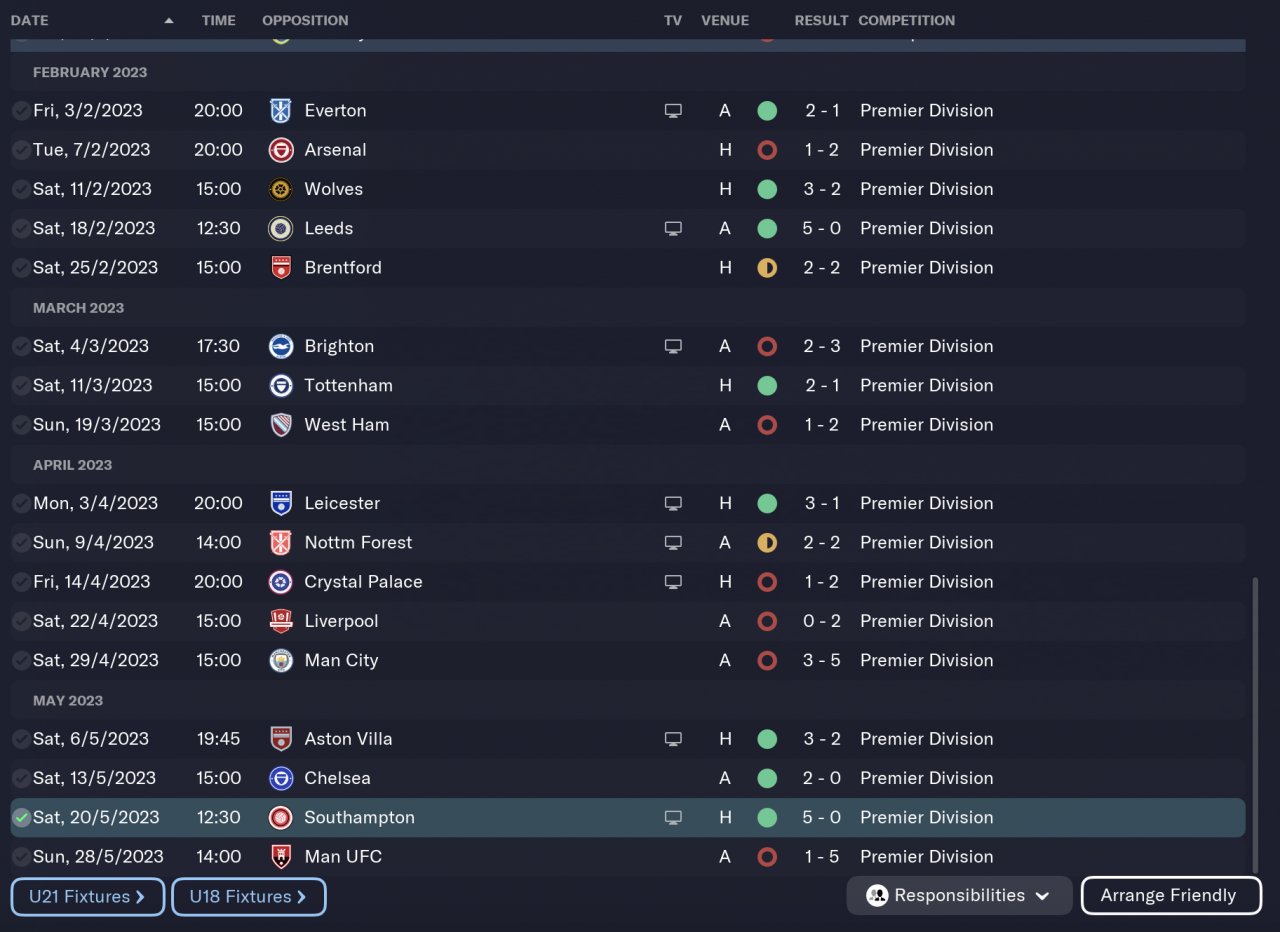The image size is (1280, 932).
Task: Click TV icon on Leeds fixture row
Action: (x=673, y=228)
